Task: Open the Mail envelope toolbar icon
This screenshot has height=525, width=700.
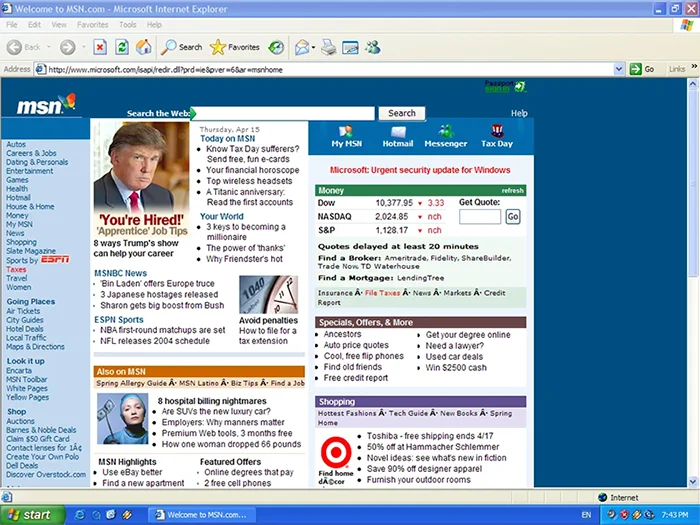Action: (x=302, y=47)
